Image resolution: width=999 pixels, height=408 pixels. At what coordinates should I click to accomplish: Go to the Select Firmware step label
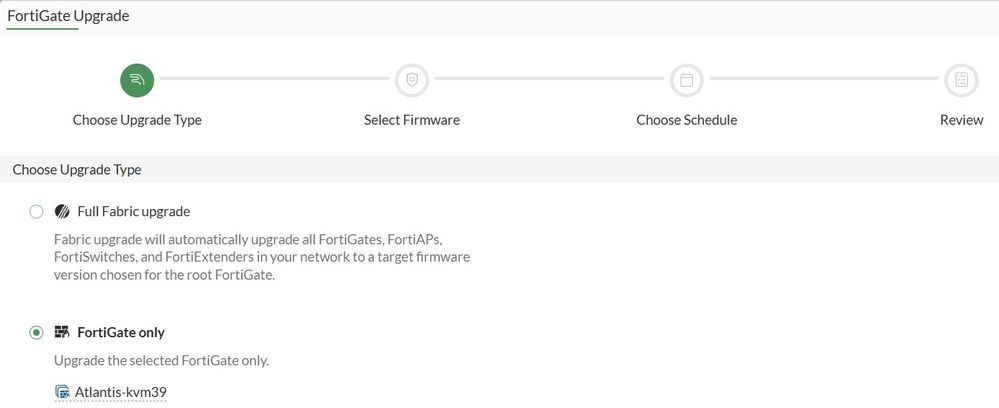[x=411, y=120]
